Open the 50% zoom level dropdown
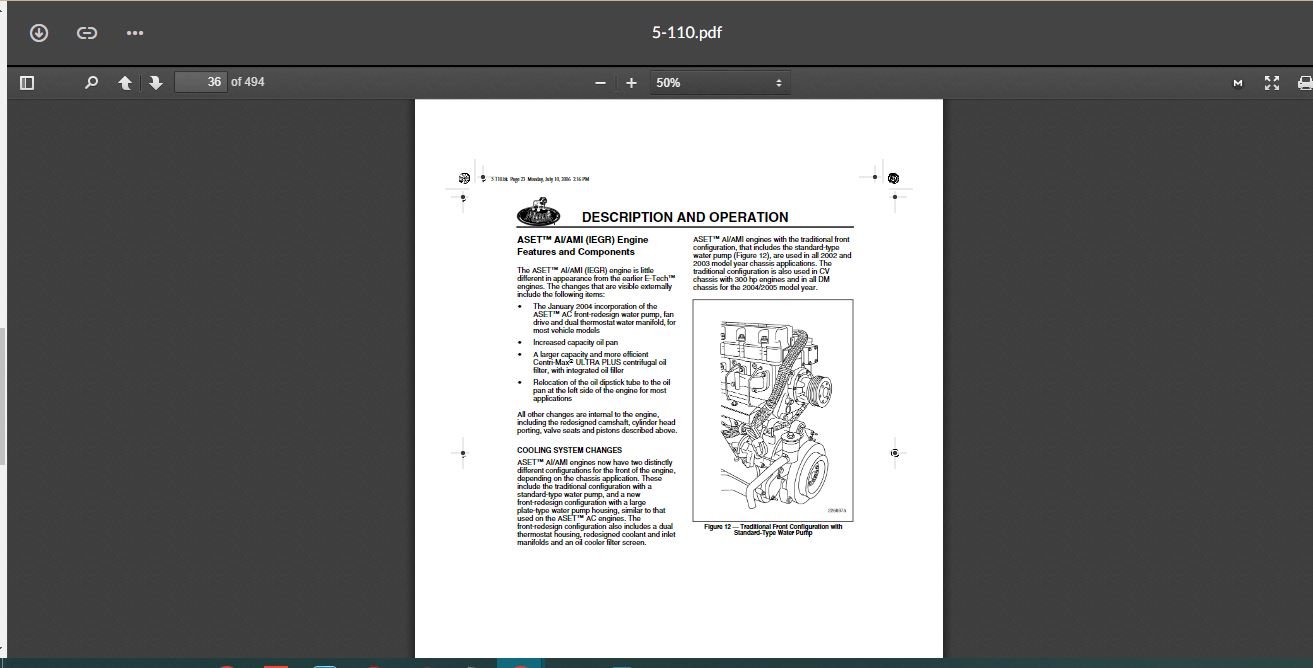Image resolution: width=1313 pixels, height=668 pixels. click(719, 83)
